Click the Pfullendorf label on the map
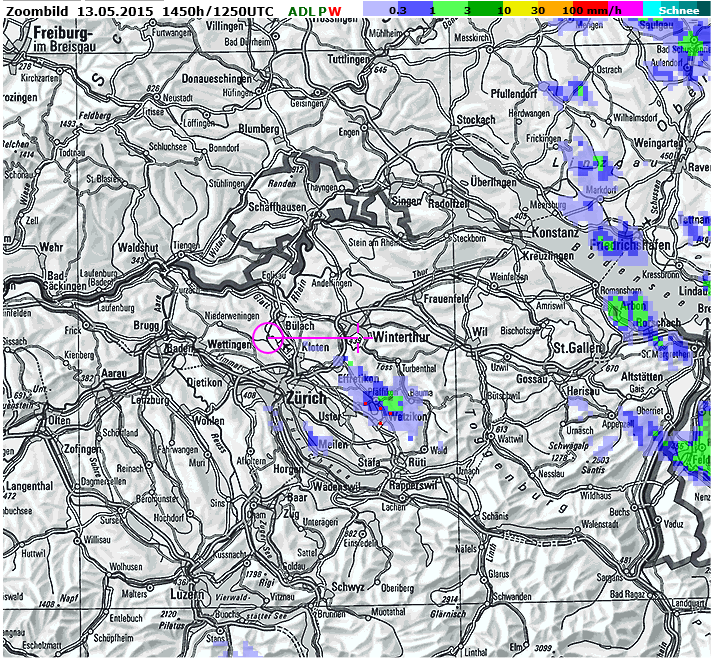 click(x=514, y=94)
